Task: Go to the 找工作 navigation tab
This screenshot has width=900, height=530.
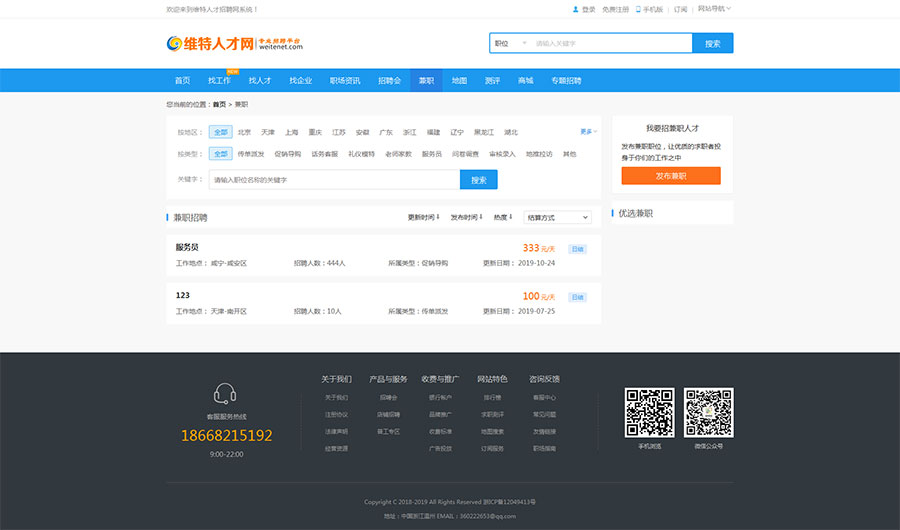Action: (x=219, y=80)
